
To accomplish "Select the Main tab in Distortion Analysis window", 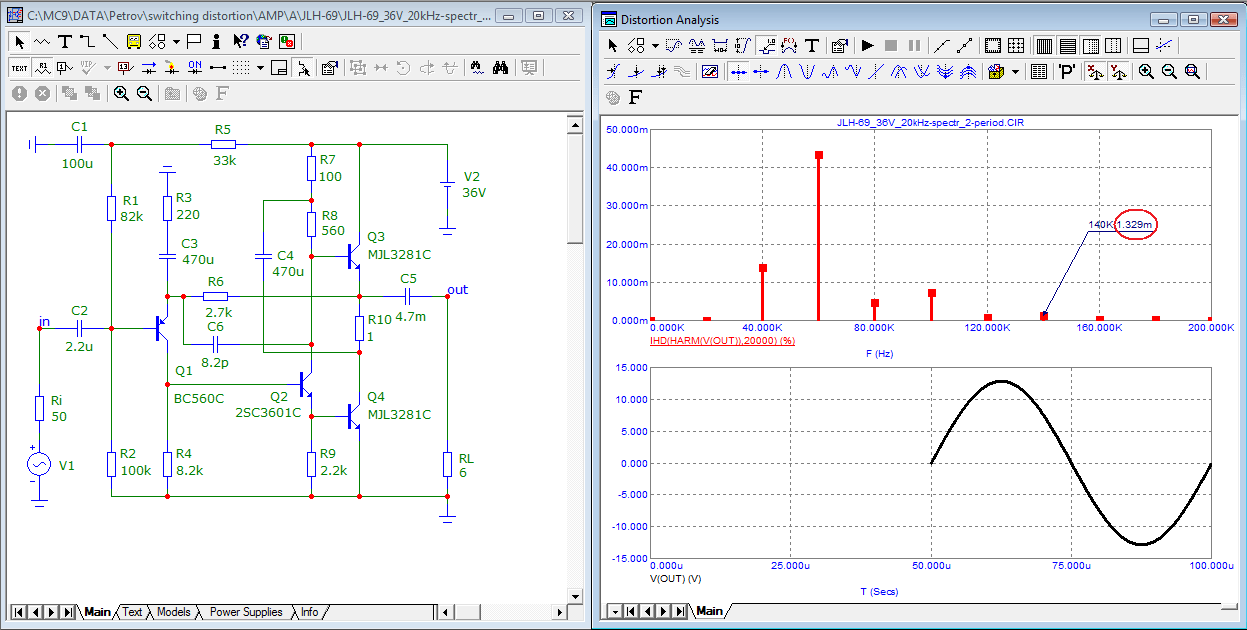I will [x=709, y=611].
